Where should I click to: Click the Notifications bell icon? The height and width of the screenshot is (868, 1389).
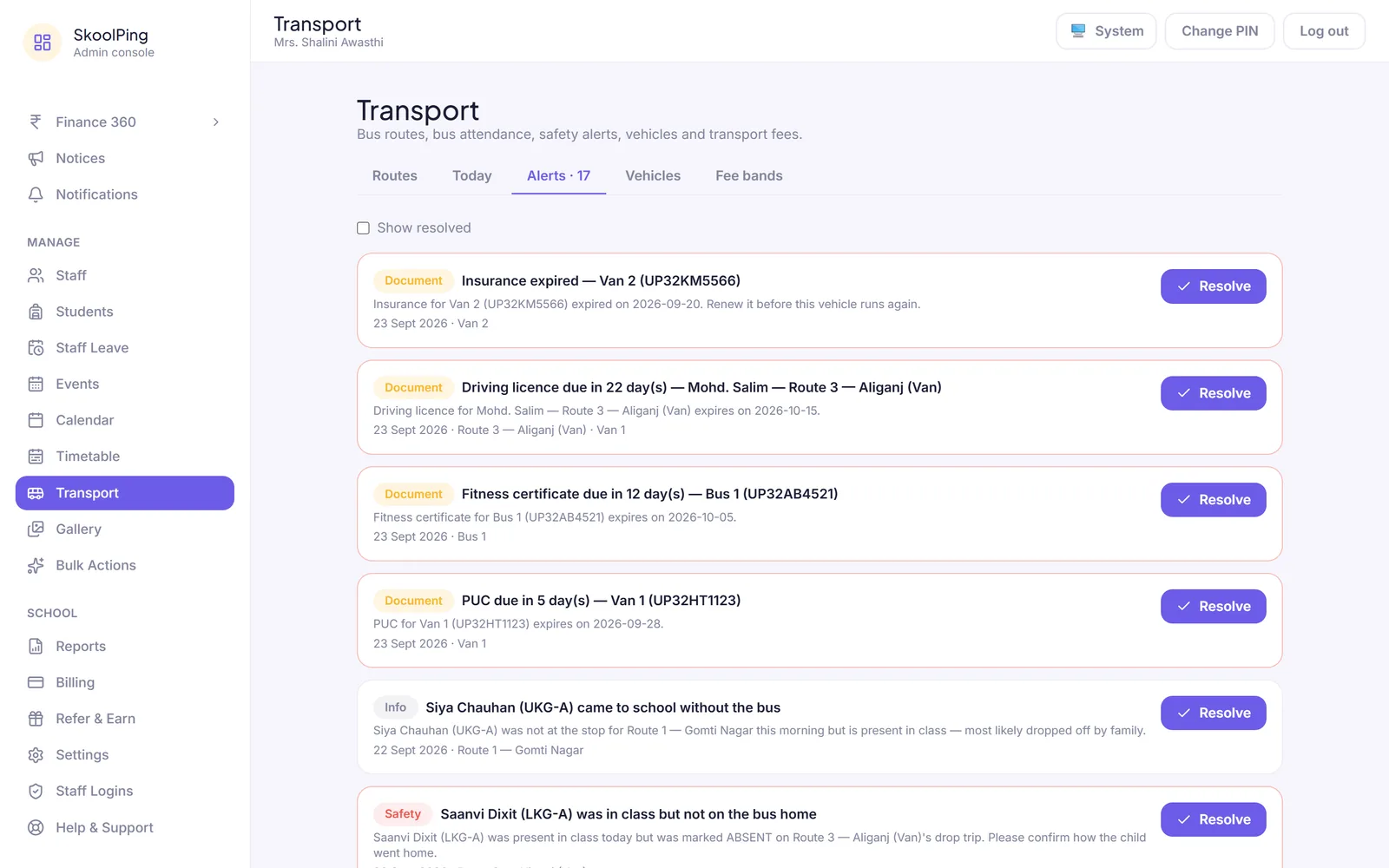click(36, 194)
